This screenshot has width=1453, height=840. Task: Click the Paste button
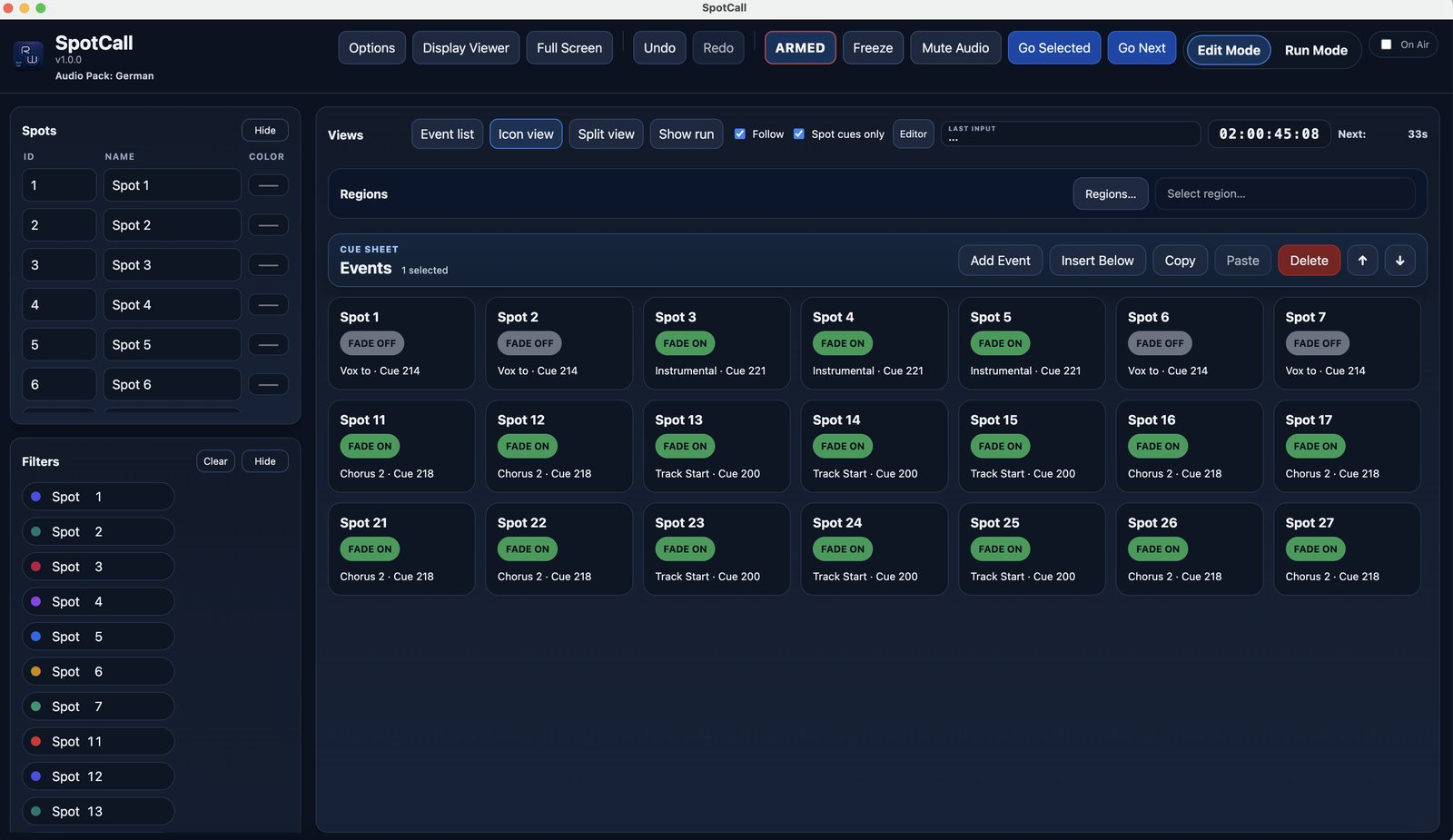(x=1243, y=261)
